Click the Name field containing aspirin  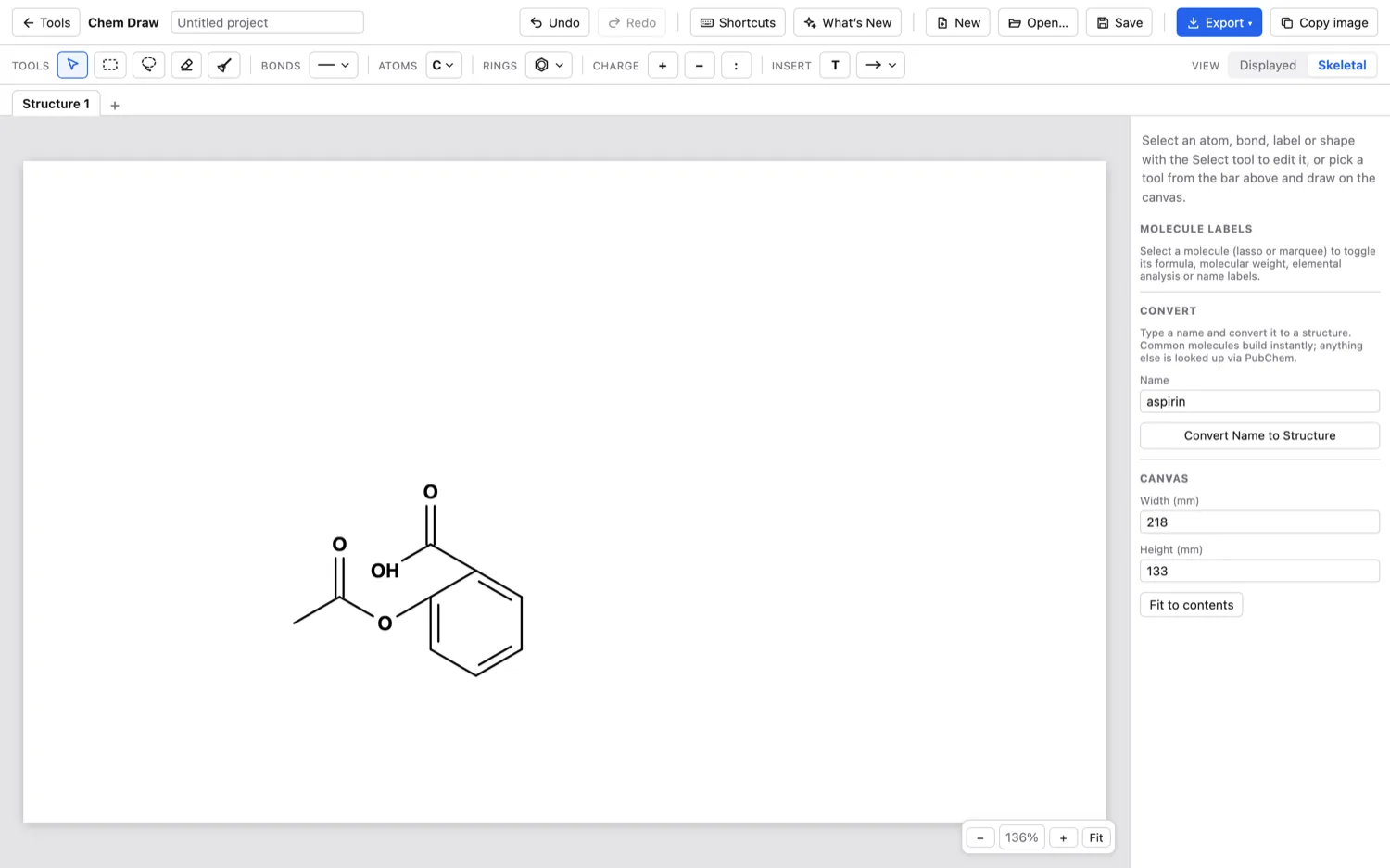coord(1259,401)
